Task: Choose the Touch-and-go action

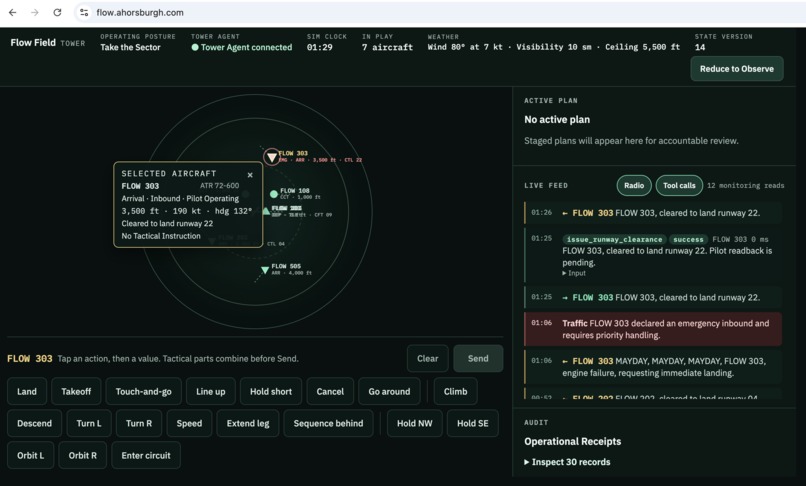Action: click(143, 391)
